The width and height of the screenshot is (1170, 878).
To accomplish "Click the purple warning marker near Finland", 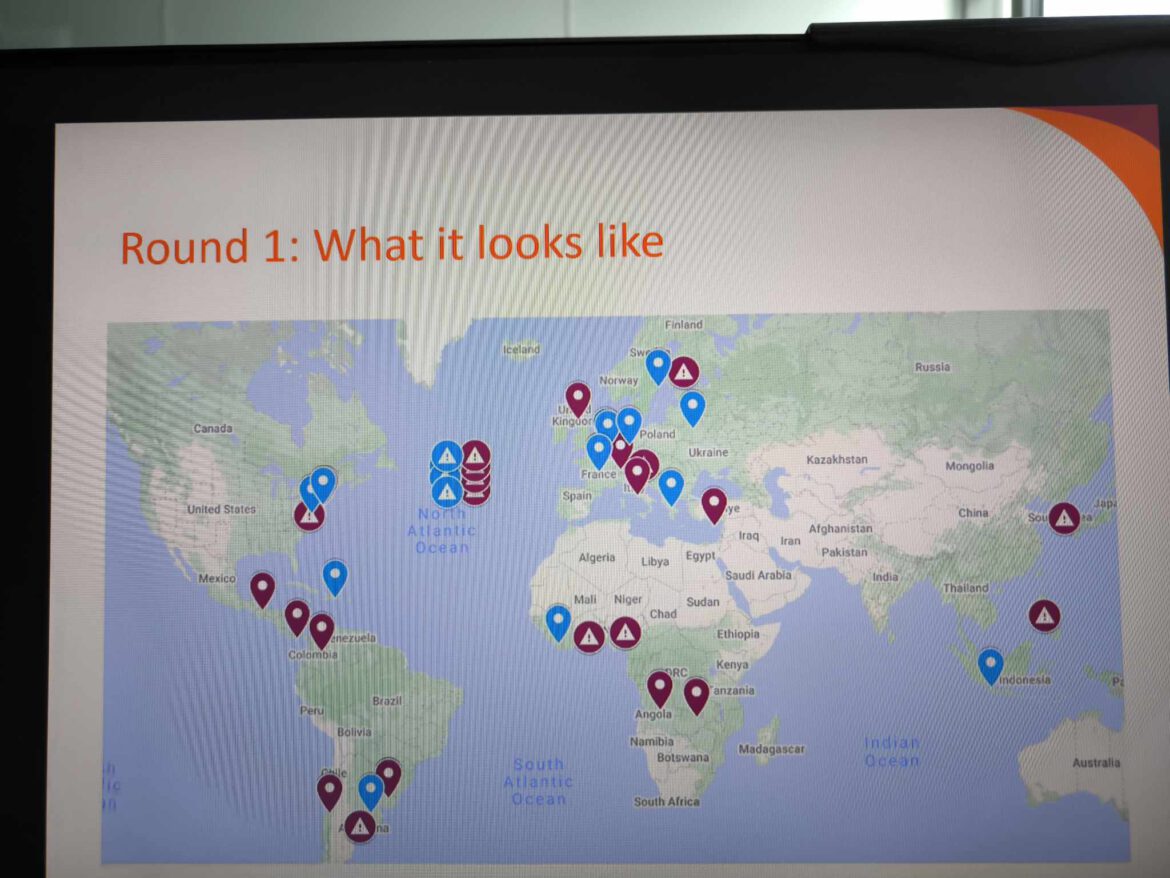I will (x=684, y=372).
